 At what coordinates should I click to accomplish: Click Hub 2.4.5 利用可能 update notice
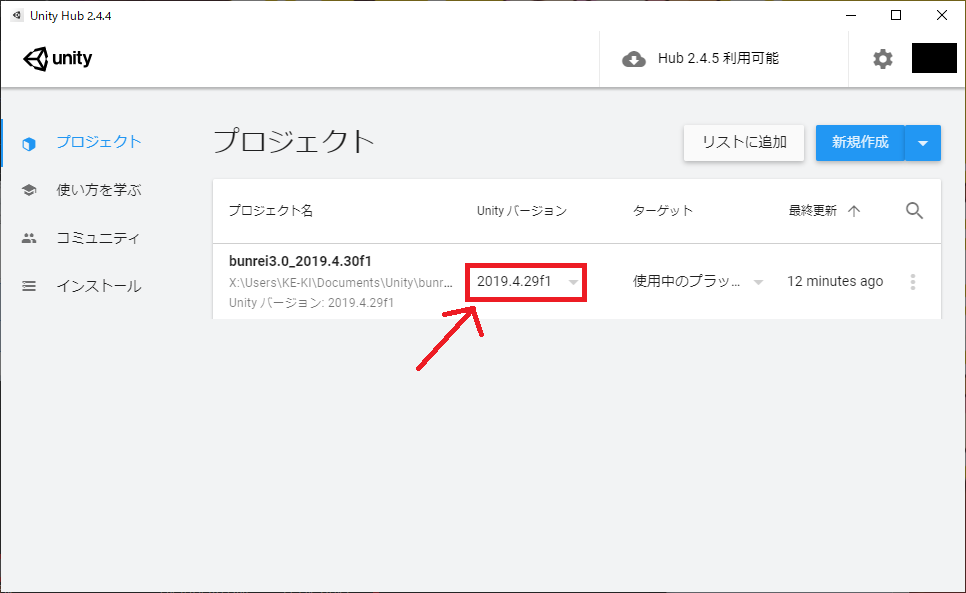point(717,59)
